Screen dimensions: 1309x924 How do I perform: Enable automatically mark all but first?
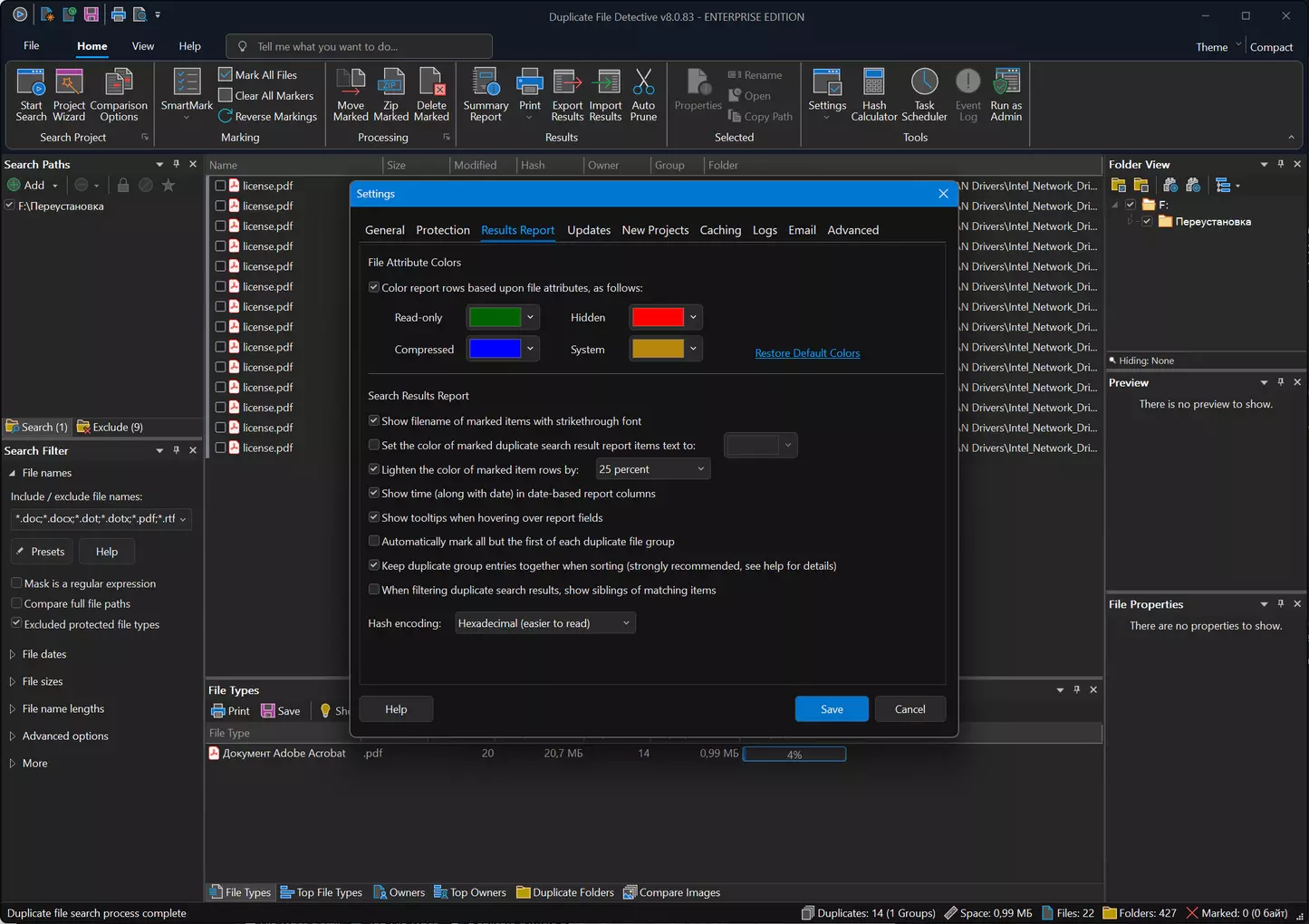(x=373, y=541)
